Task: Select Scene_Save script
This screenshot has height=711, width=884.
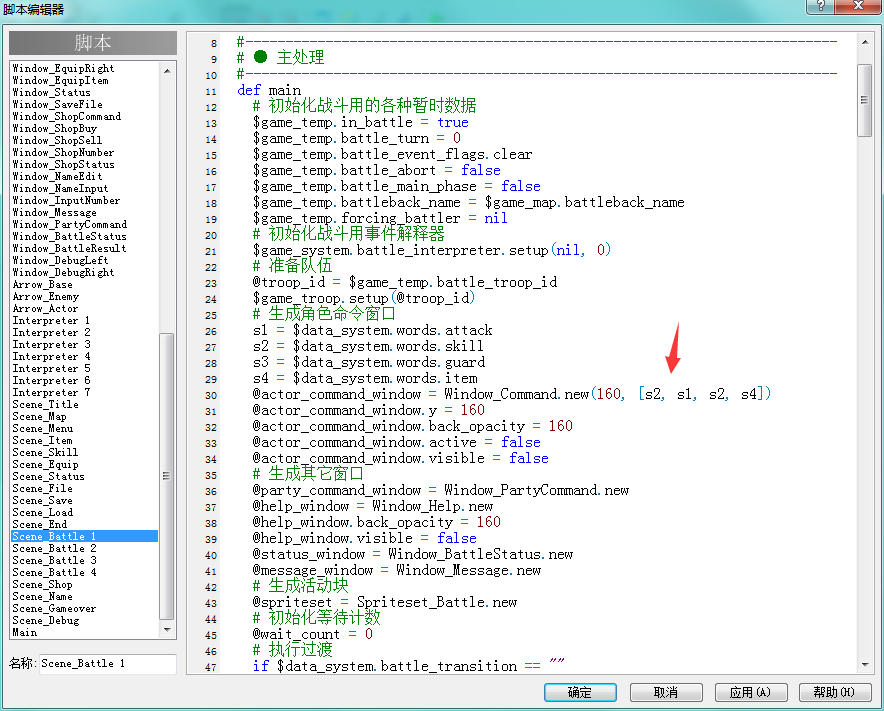Action: pyautogui.click(x=42, y=500)
